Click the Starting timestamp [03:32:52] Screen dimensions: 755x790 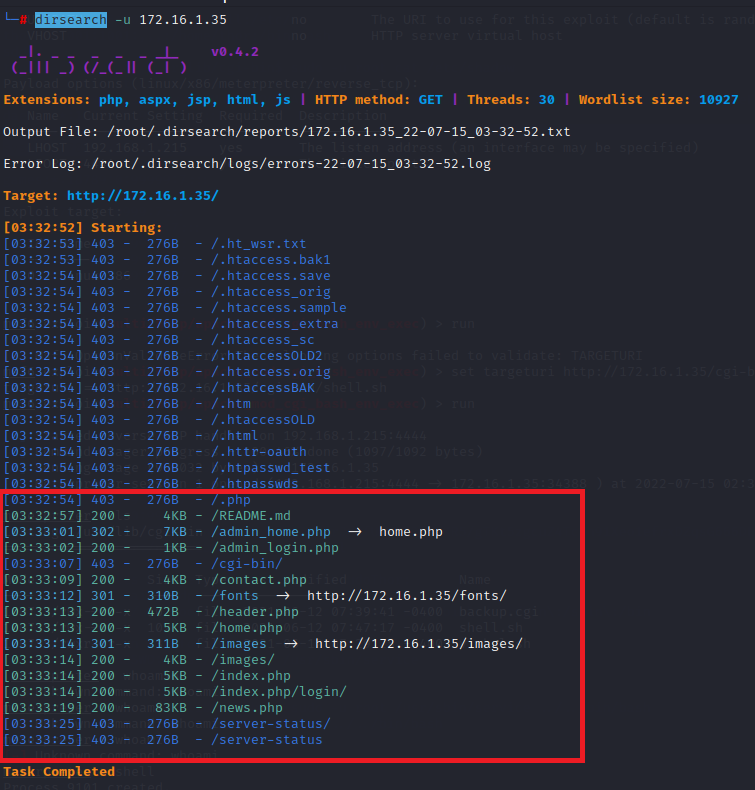tap(43, 228)
